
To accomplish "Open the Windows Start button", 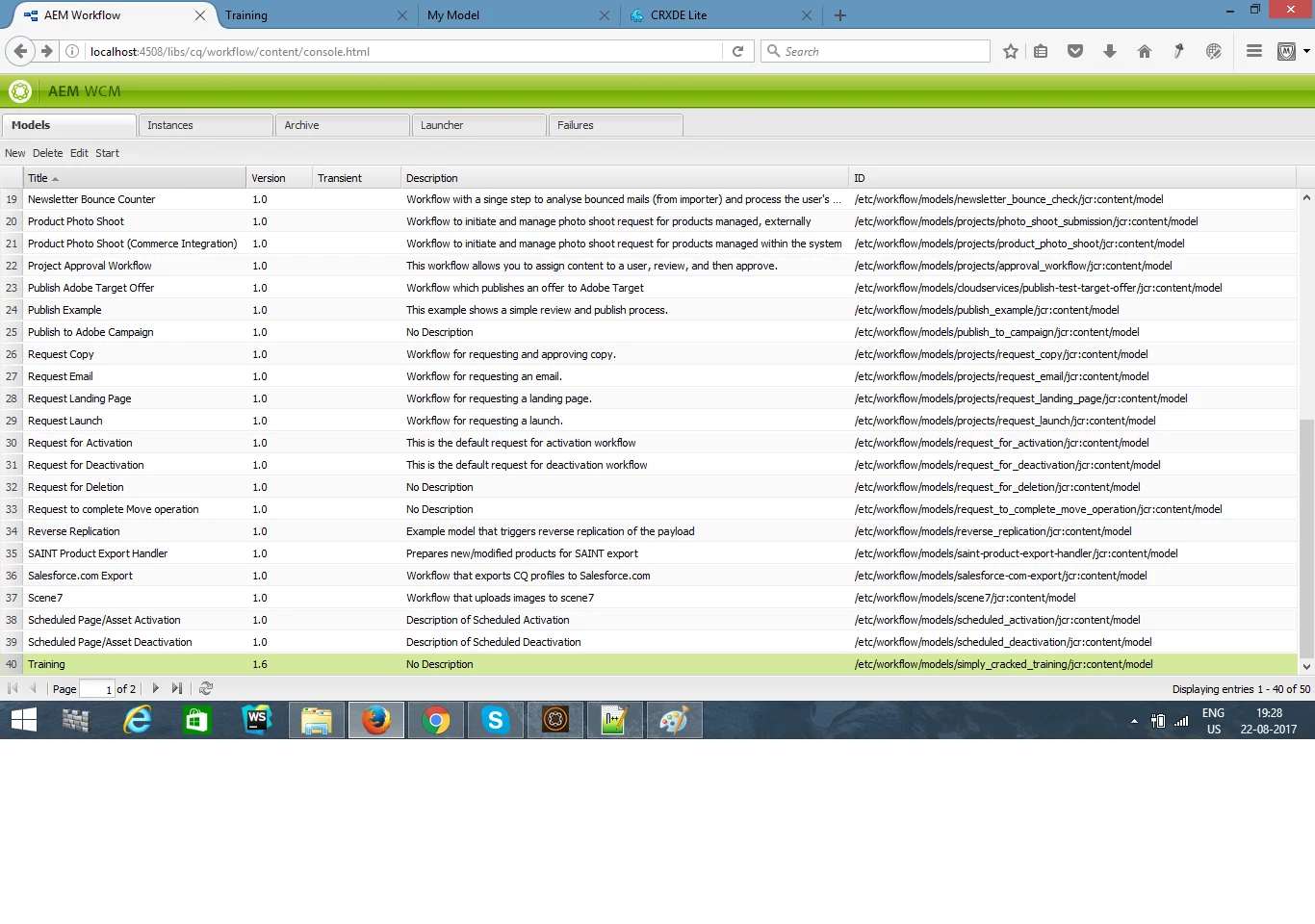I will [x=24, y=720].
